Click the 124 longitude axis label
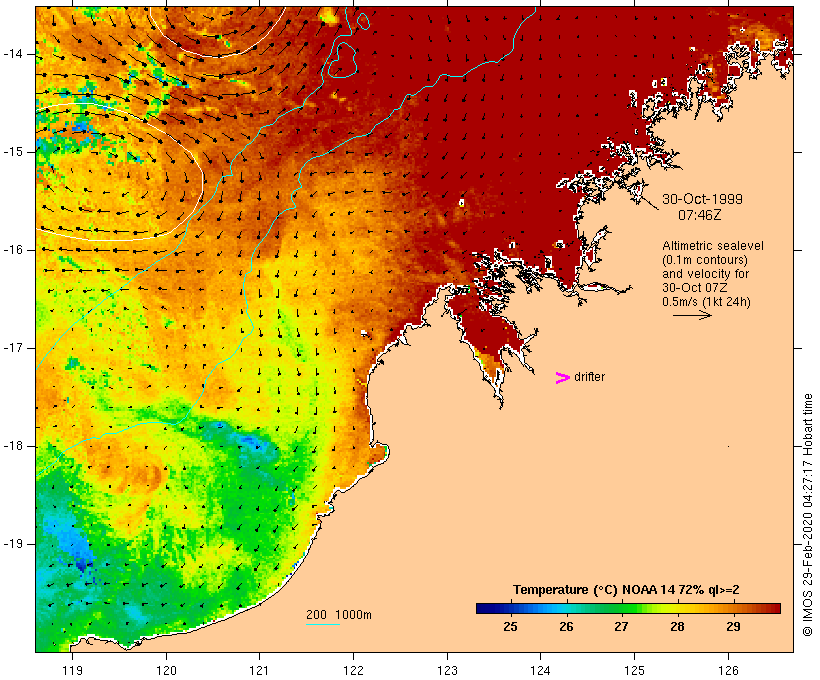The height and width of the screenshot is (680, 820). pyautogui.click(x=540, y=670)
